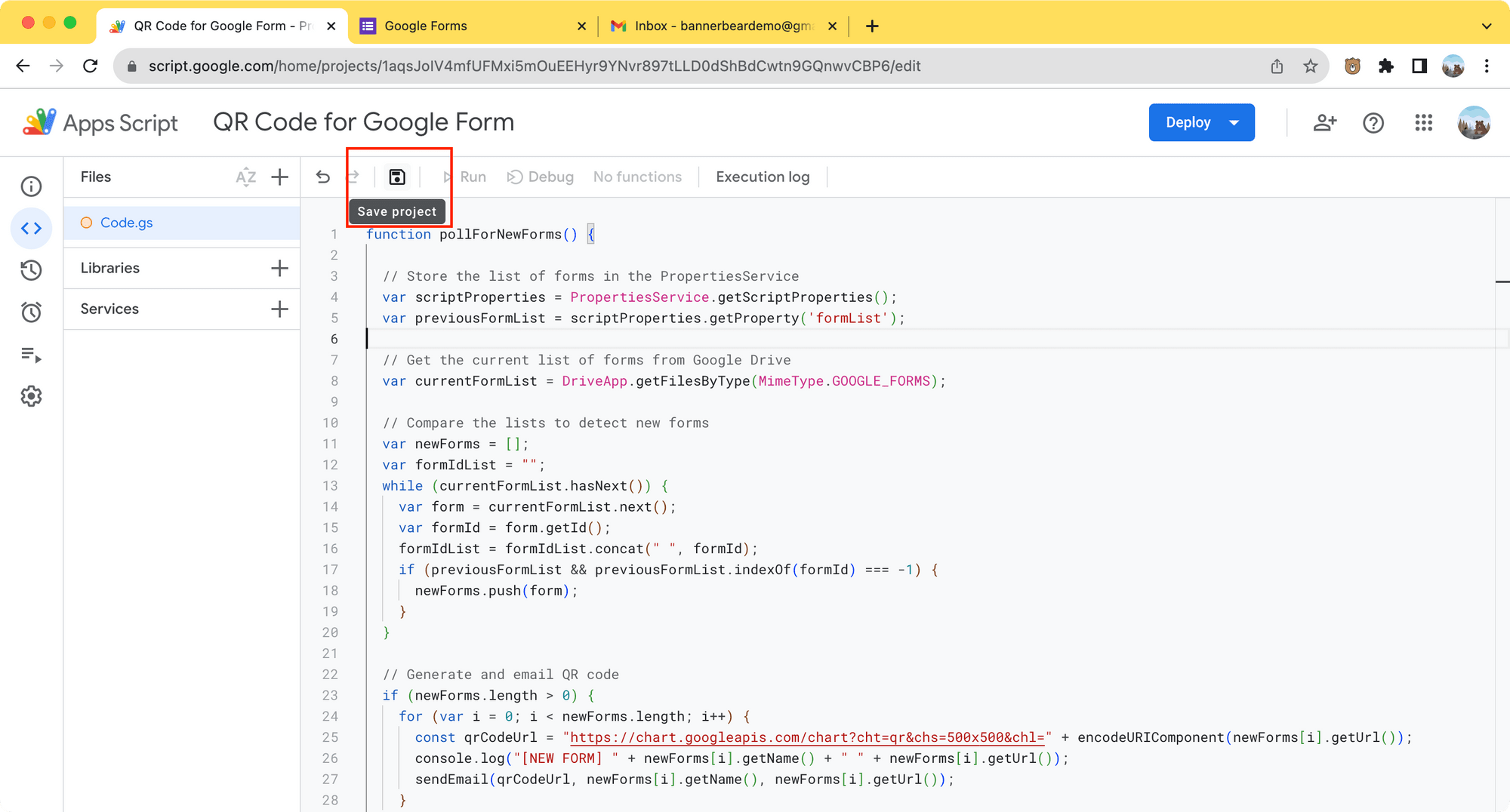This screenshot has width=1510, height=812.
Task: Redo the reverted change
Action: (x=353, y=177)
